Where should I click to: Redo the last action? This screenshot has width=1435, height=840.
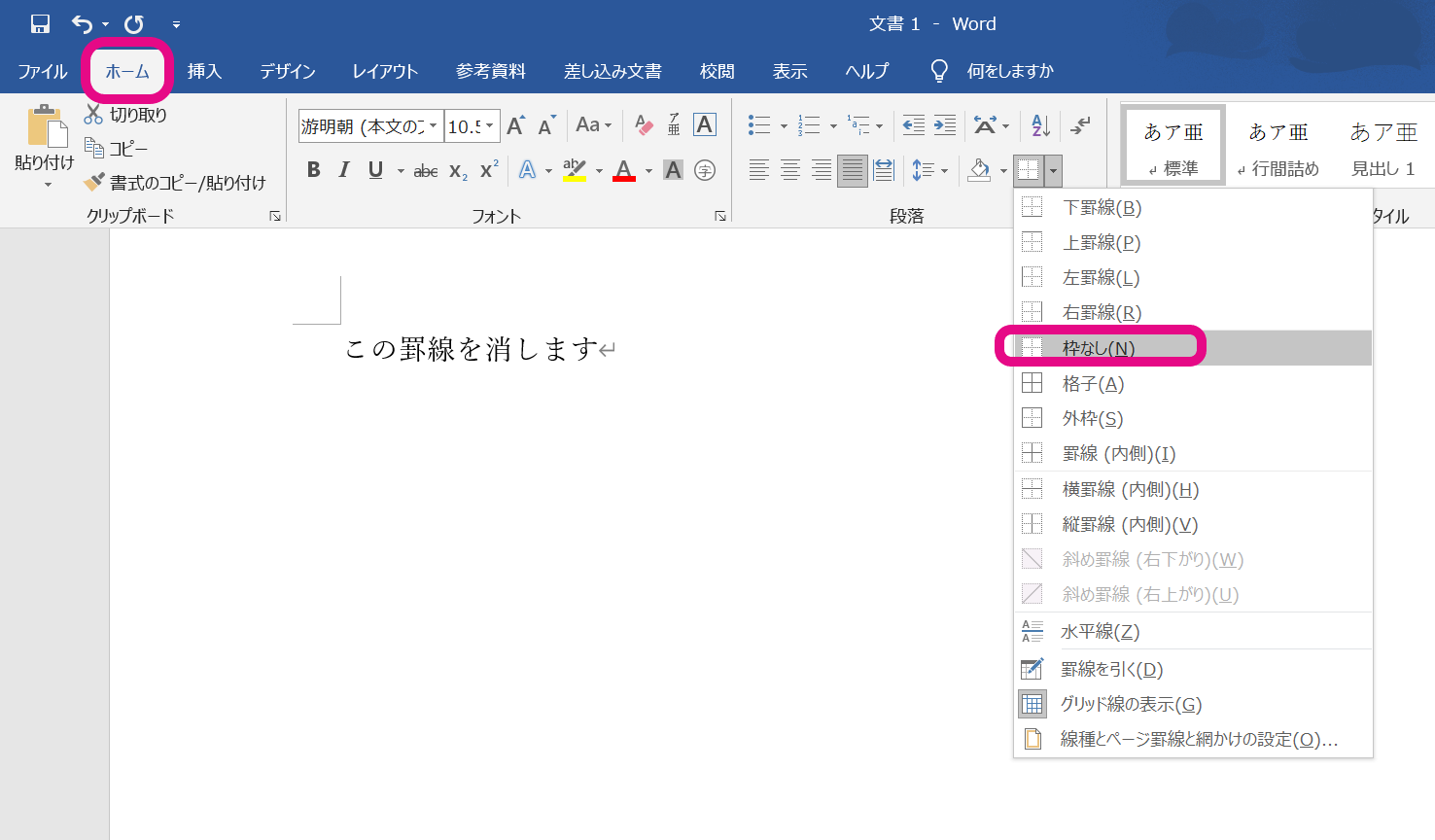pyautogui.click(x=134, y=24)
